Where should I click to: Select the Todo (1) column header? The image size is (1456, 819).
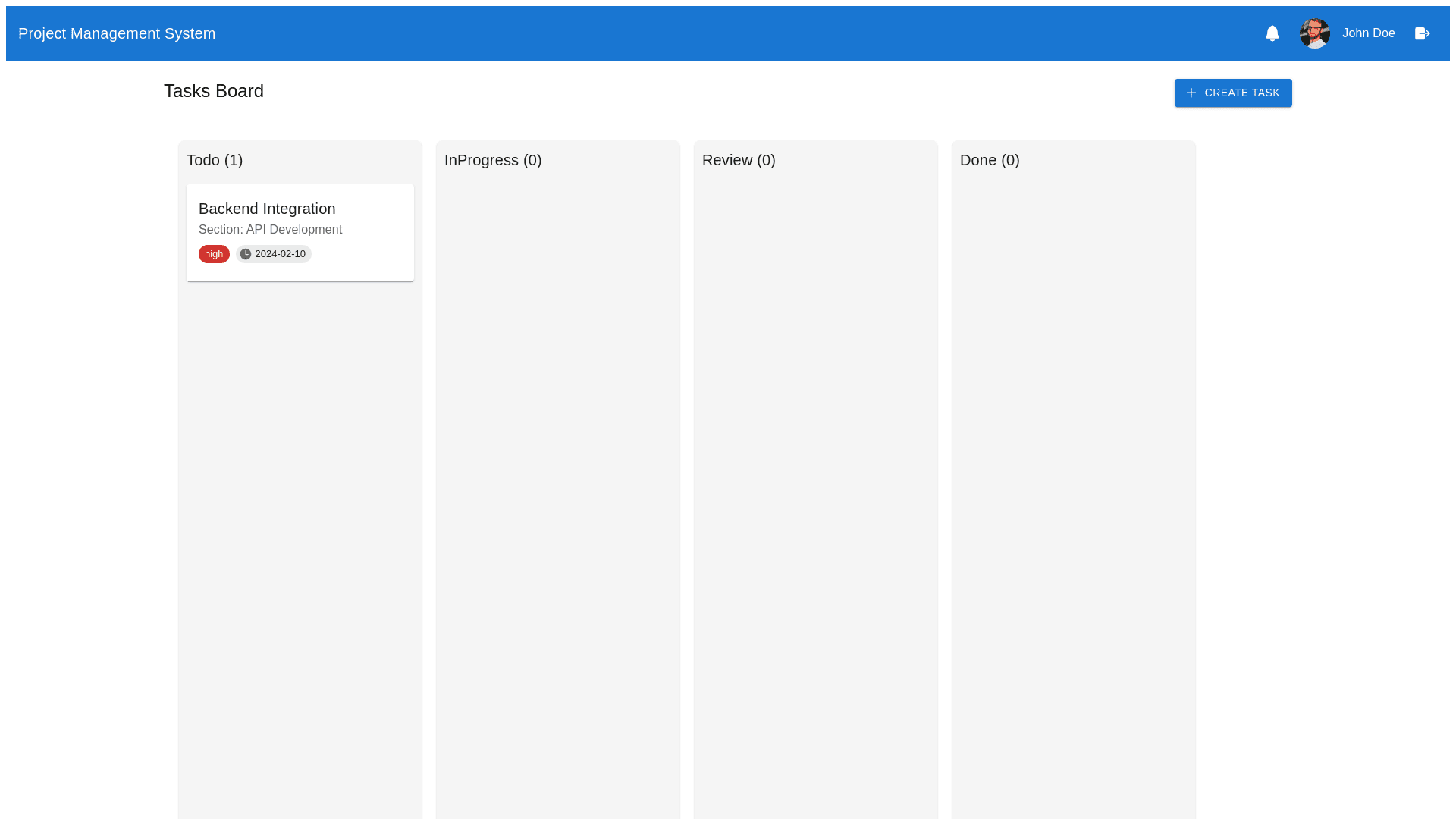[215, 160]
